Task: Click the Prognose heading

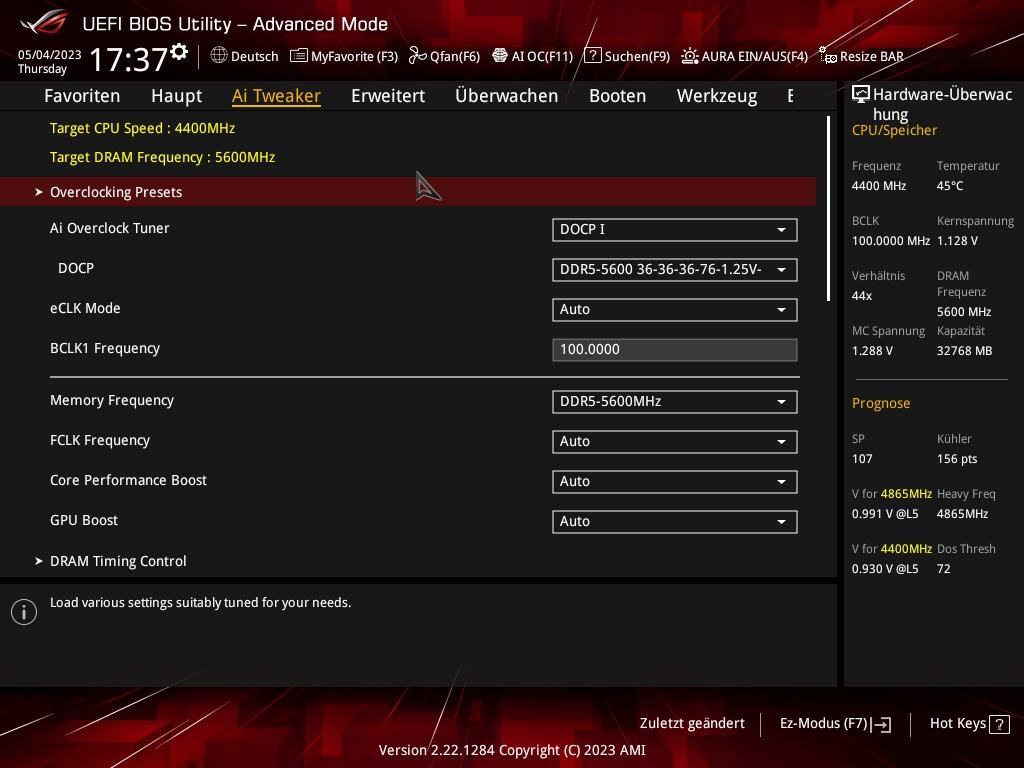Action: [x=881, y=403]
